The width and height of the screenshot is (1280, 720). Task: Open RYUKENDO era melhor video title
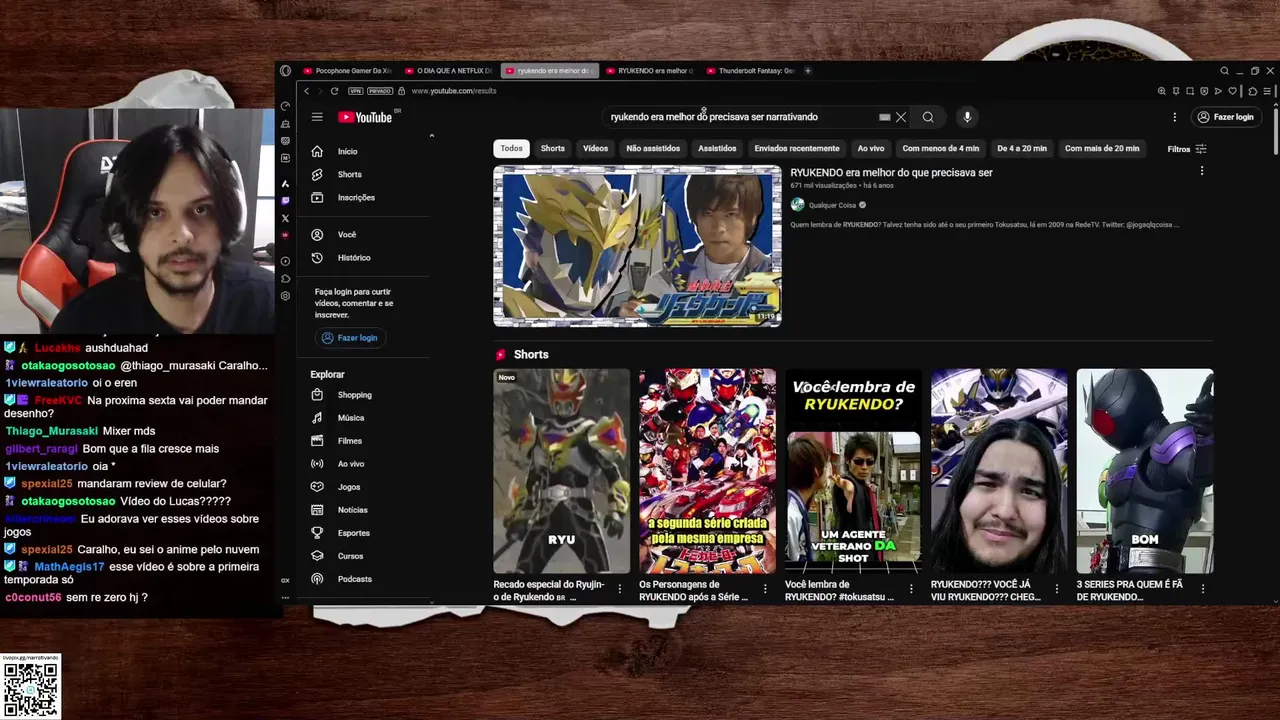(891, 172)
